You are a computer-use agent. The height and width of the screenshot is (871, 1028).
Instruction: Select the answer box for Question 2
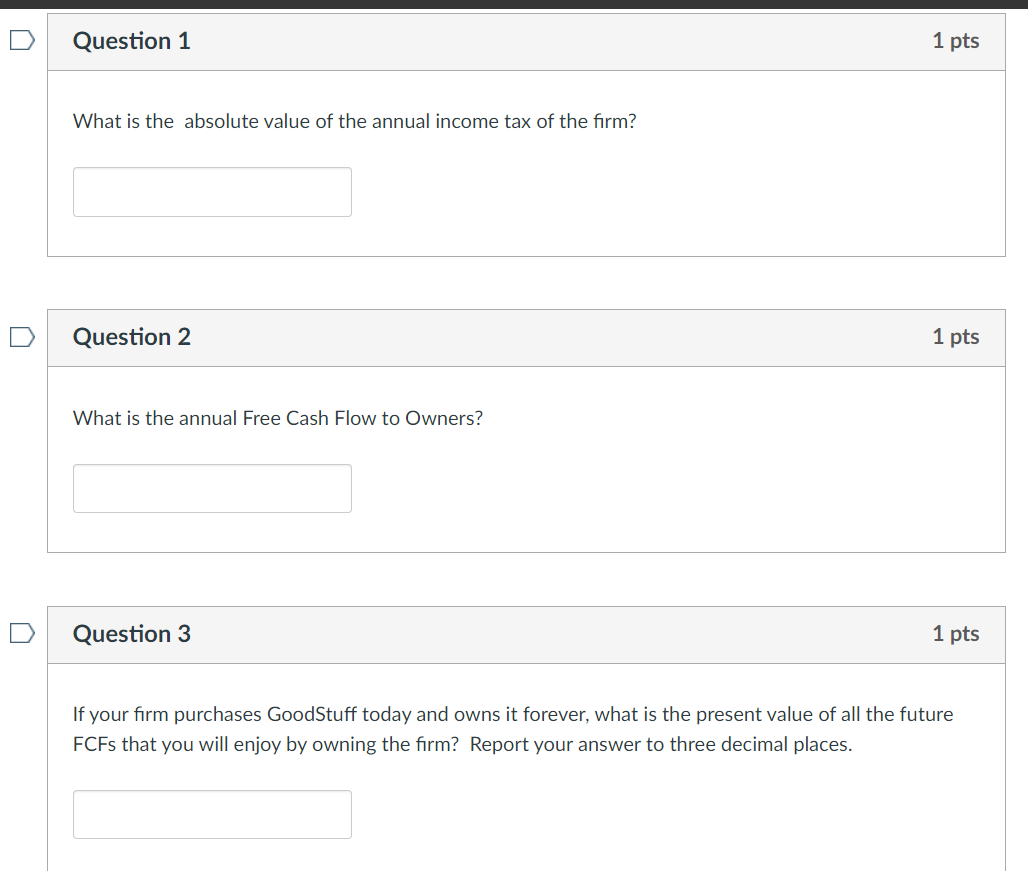(x=212, y=488)
